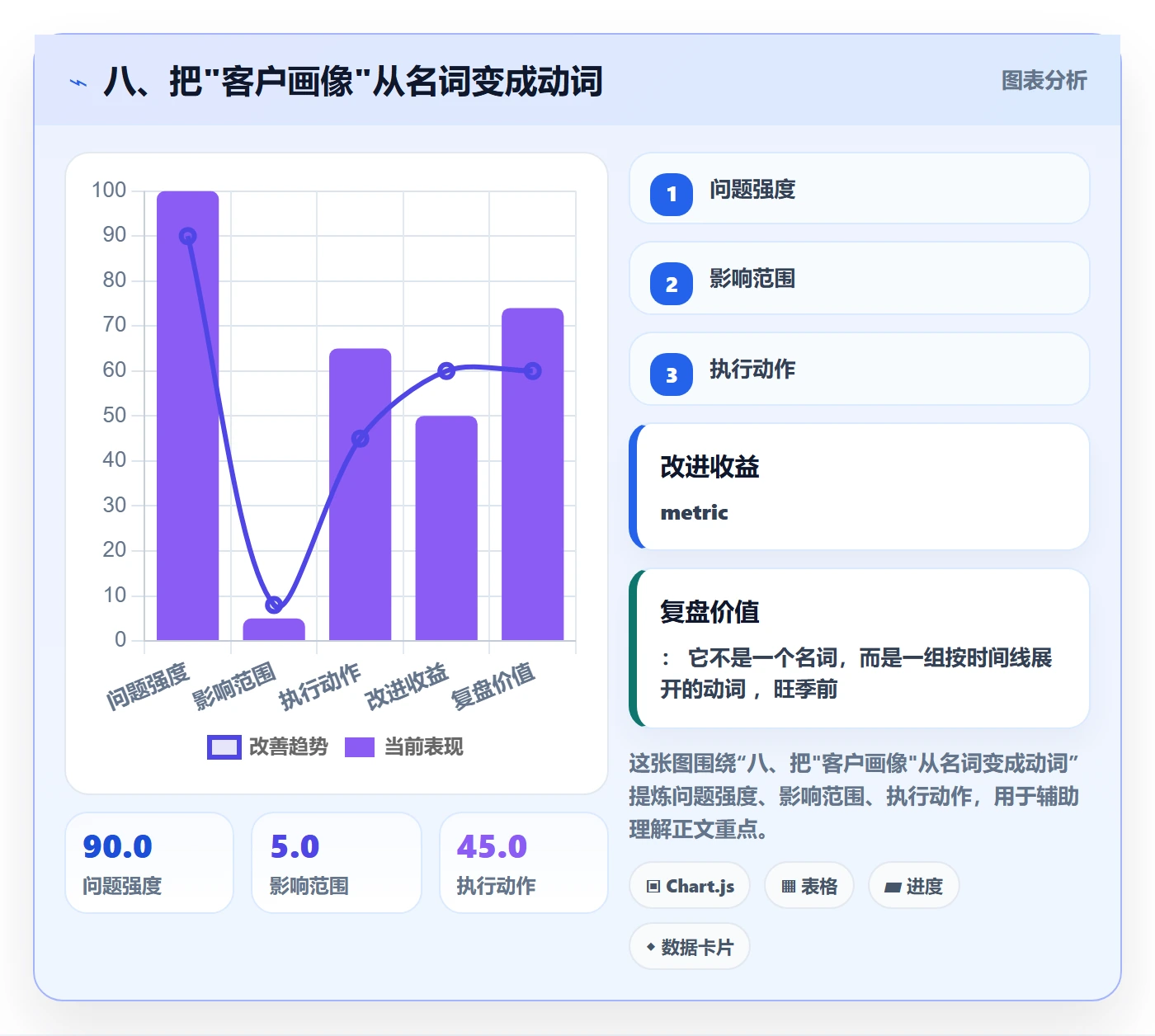Click the Chart.js tag text
The image size is (1155, 1036).
700,887
